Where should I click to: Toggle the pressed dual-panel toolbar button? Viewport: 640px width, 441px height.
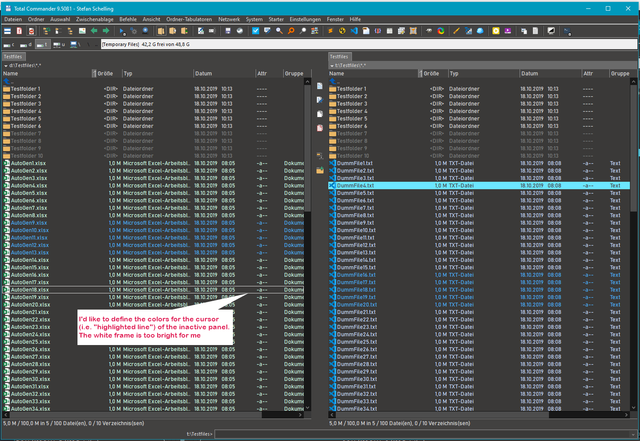click(161, 31)
